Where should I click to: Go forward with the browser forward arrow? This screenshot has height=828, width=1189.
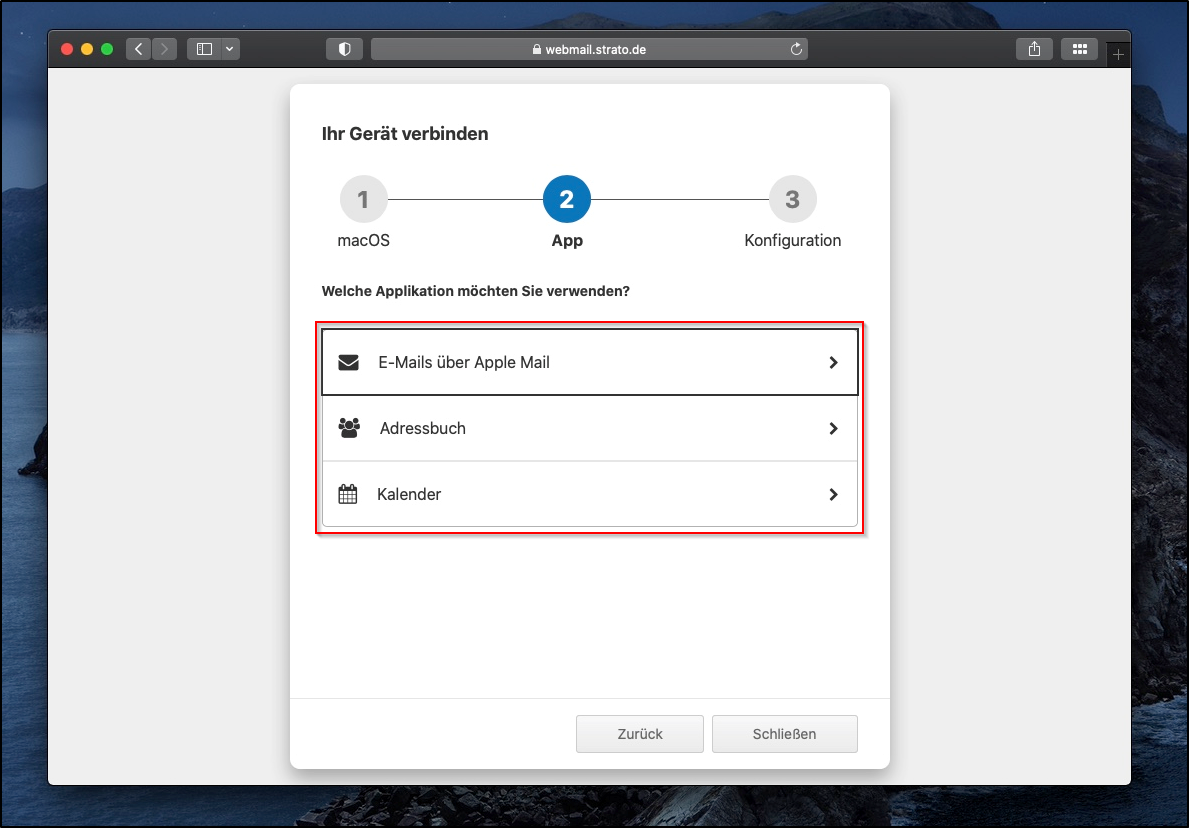click(x=164, y=49)
